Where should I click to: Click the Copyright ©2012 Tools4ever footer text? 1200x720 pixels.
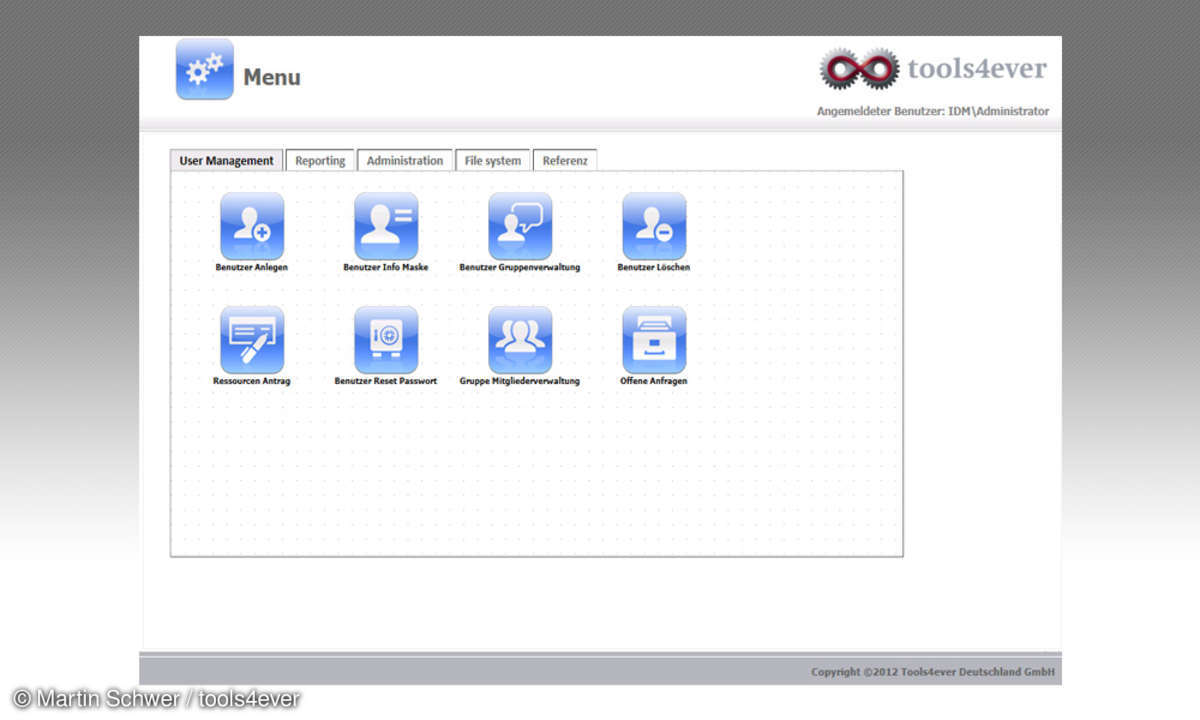point(933,672)
